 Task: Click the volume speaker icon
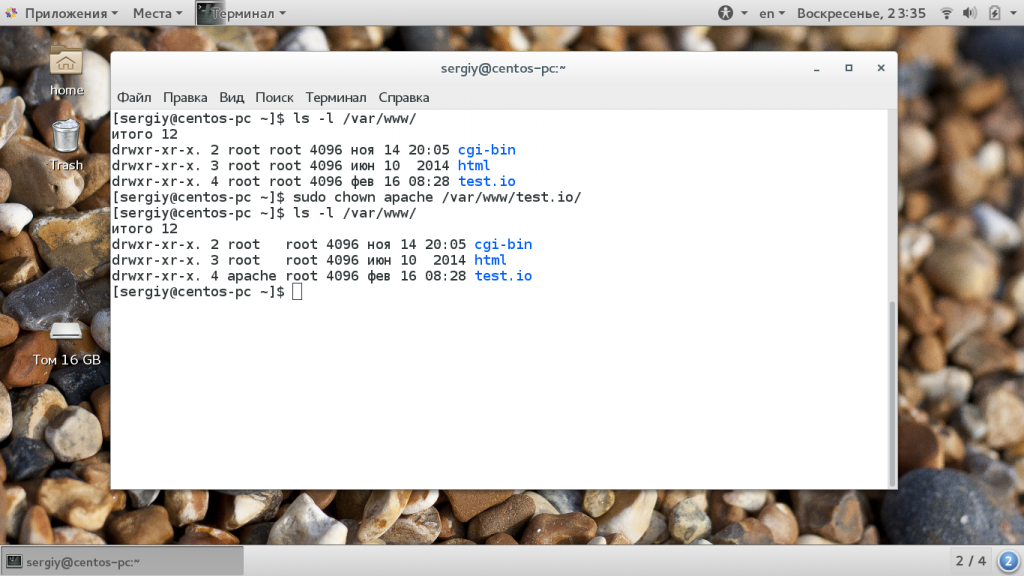click(970, 13)
